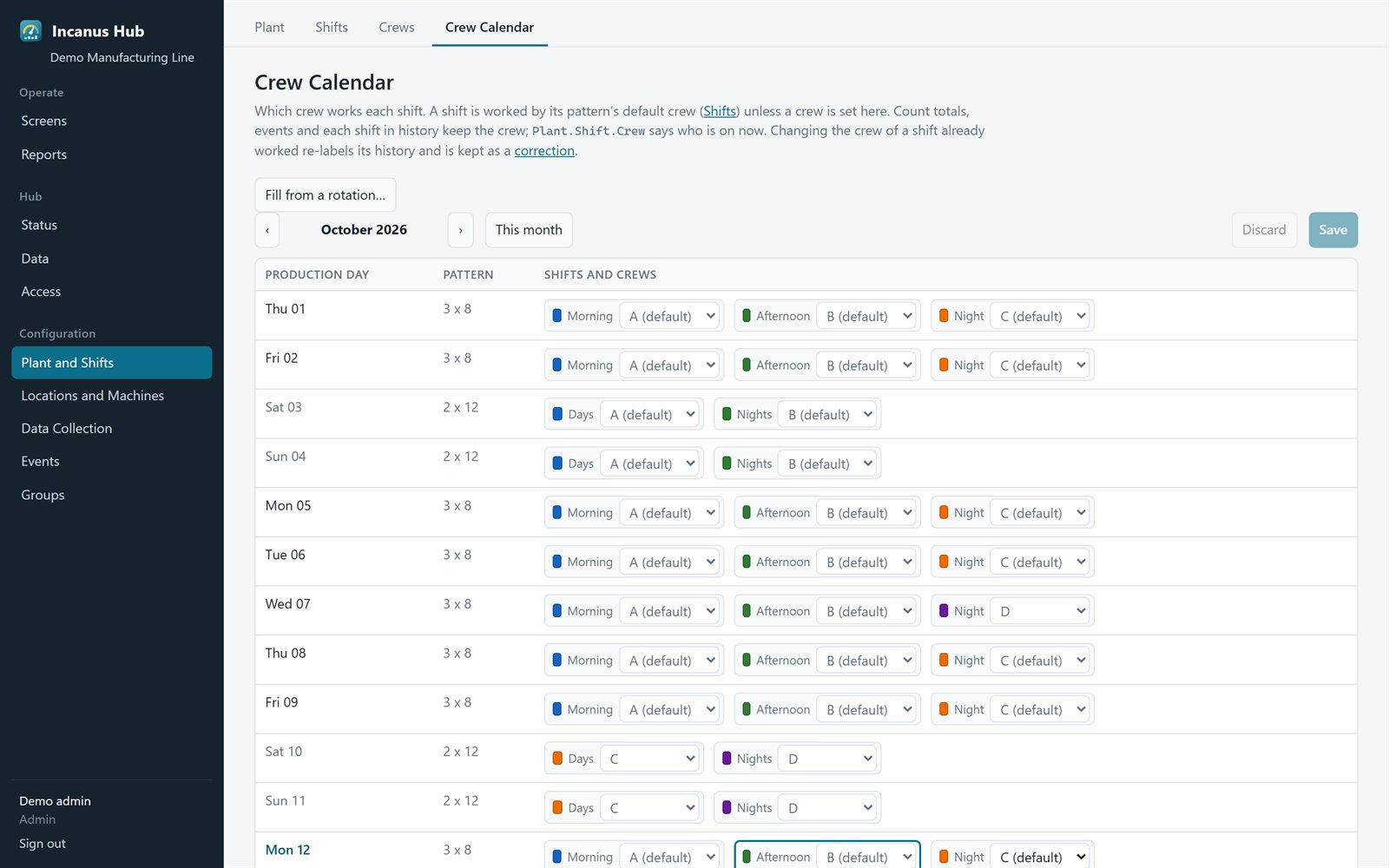
Task: Click Fill from a rotation button
Action: (326, 195)
